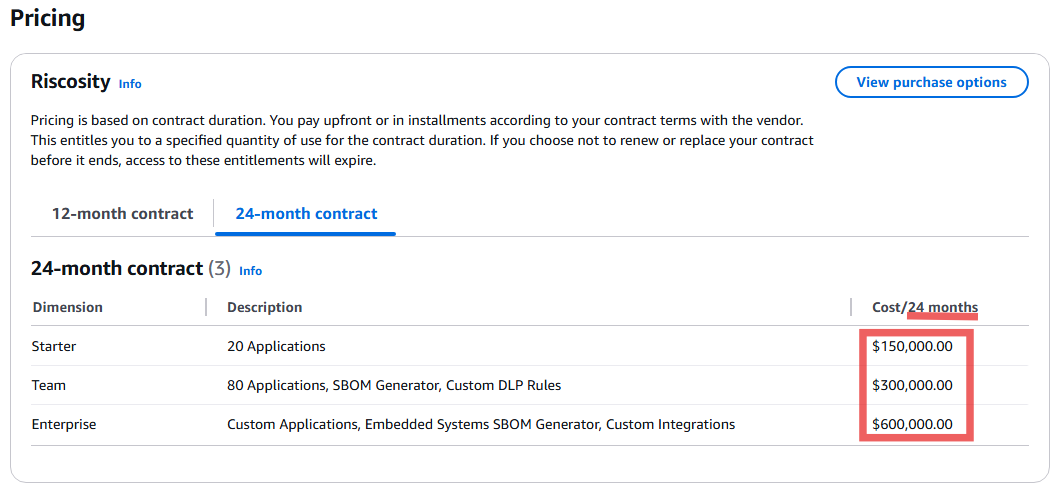This screenshot has width=1058, height=492.
Task: Open the Info link beside Riscosity
Action: pos(130,84)
